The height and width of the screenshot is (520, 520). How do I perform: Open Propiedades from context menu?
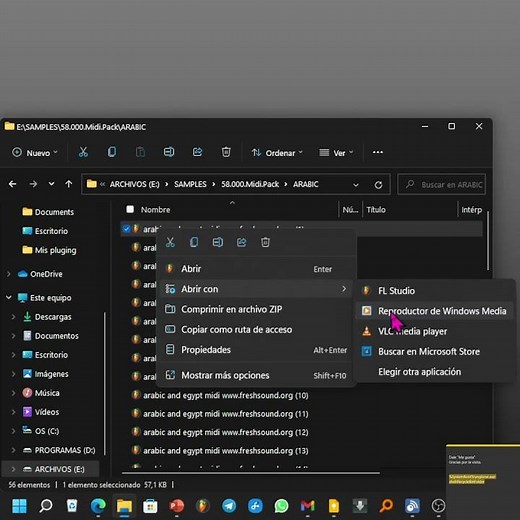[256, 350]
